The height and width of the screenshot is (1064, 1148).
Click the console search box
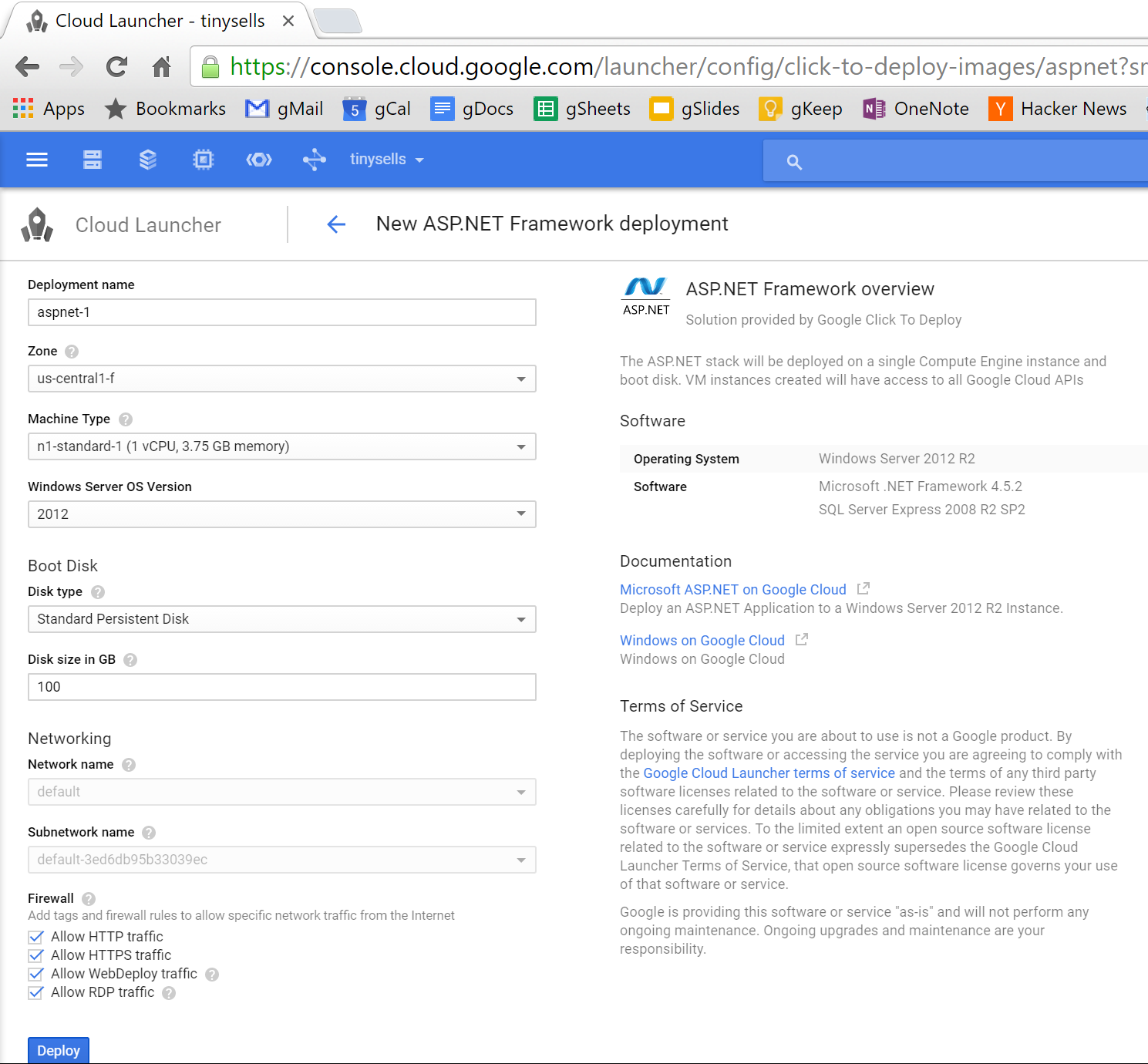[x=956, y=161]
